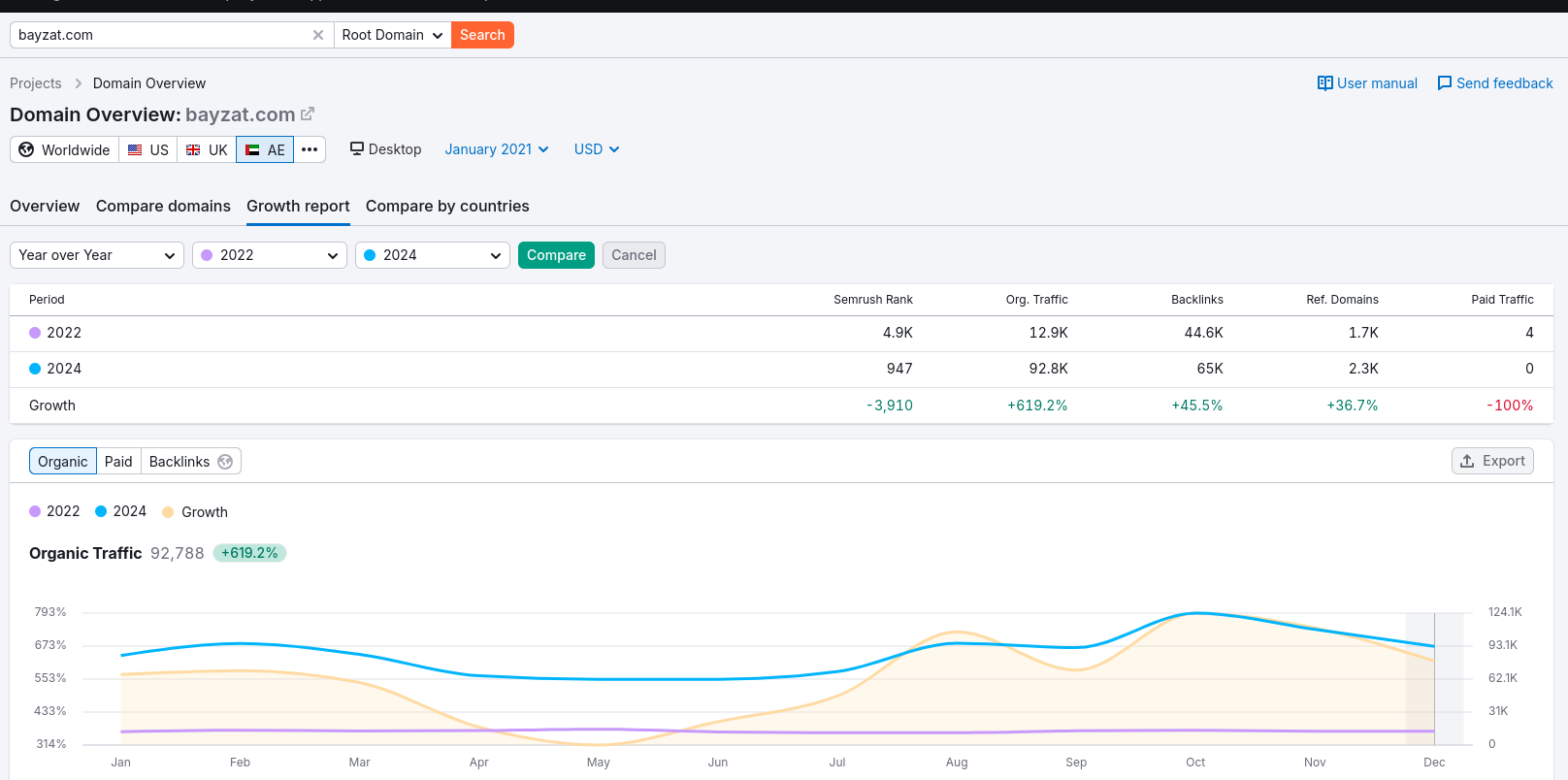
Task: Click the blue 2024 dot in table
Action: point(35,369)
